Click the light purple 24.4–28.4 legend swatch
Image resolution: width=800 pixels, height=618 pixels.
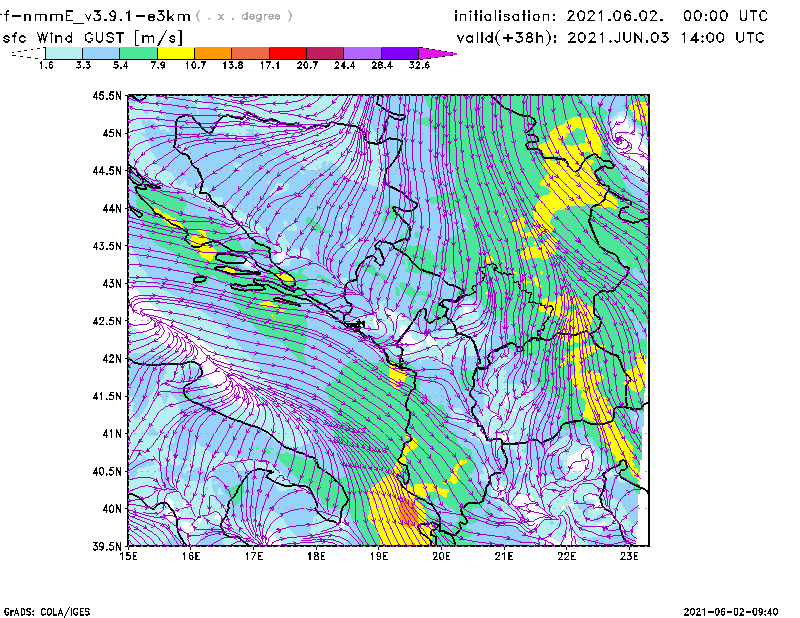[x=363, y=53]
